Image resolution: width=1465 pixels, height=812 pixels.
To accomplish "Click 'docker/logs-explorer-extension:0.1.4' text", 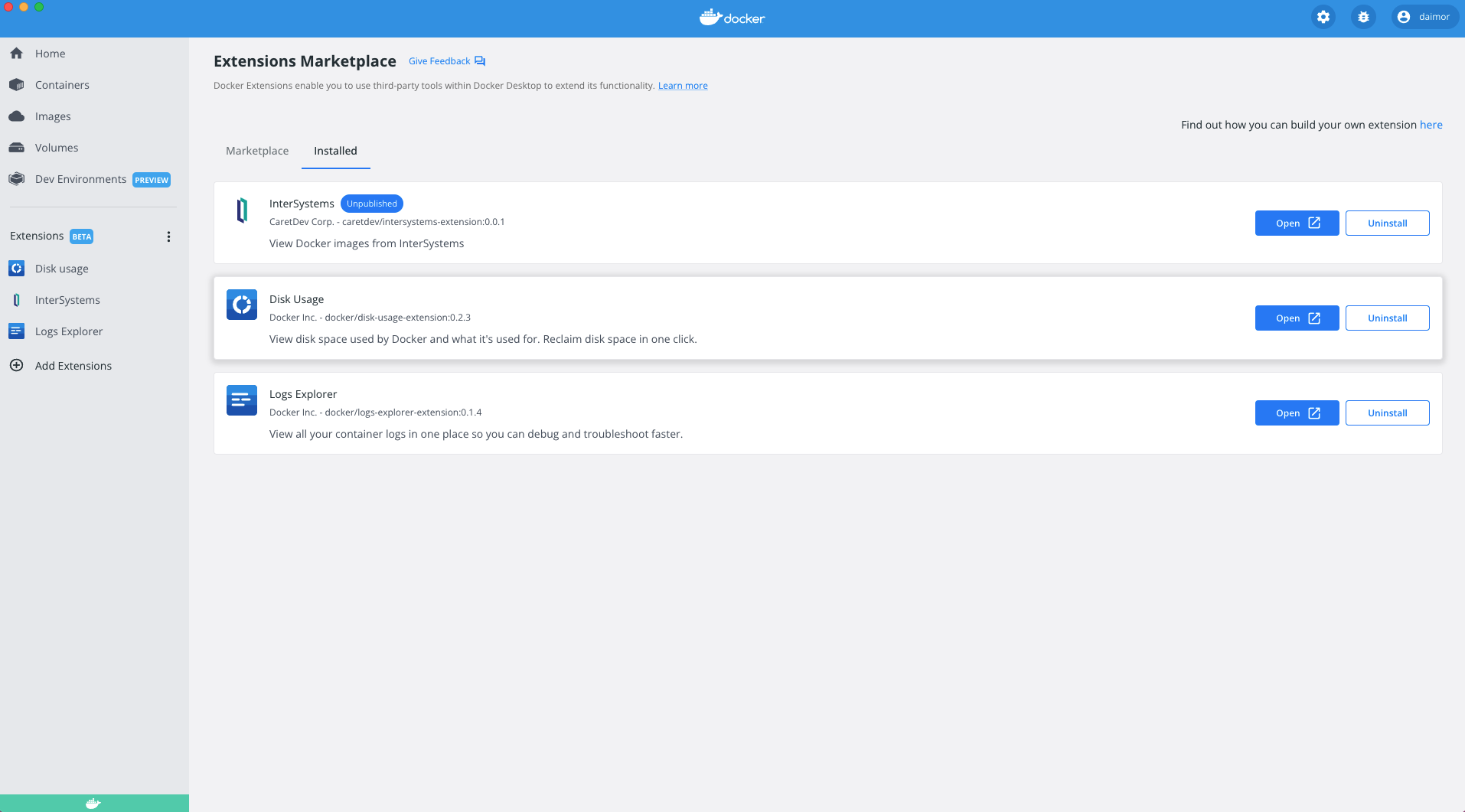I will coord(403,413).
